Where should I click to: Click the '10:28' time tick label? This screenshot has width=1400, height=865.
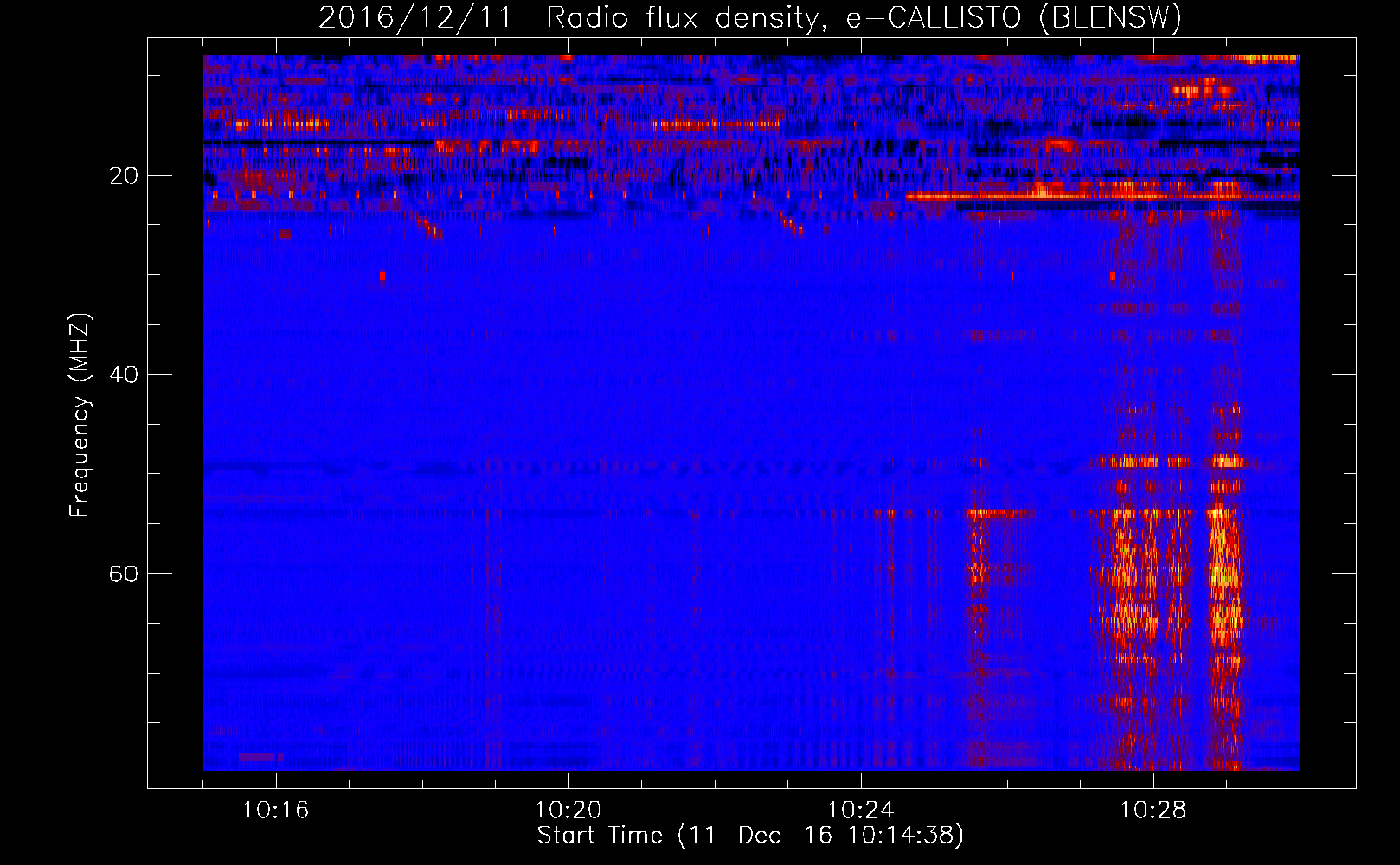[1153, 811]
